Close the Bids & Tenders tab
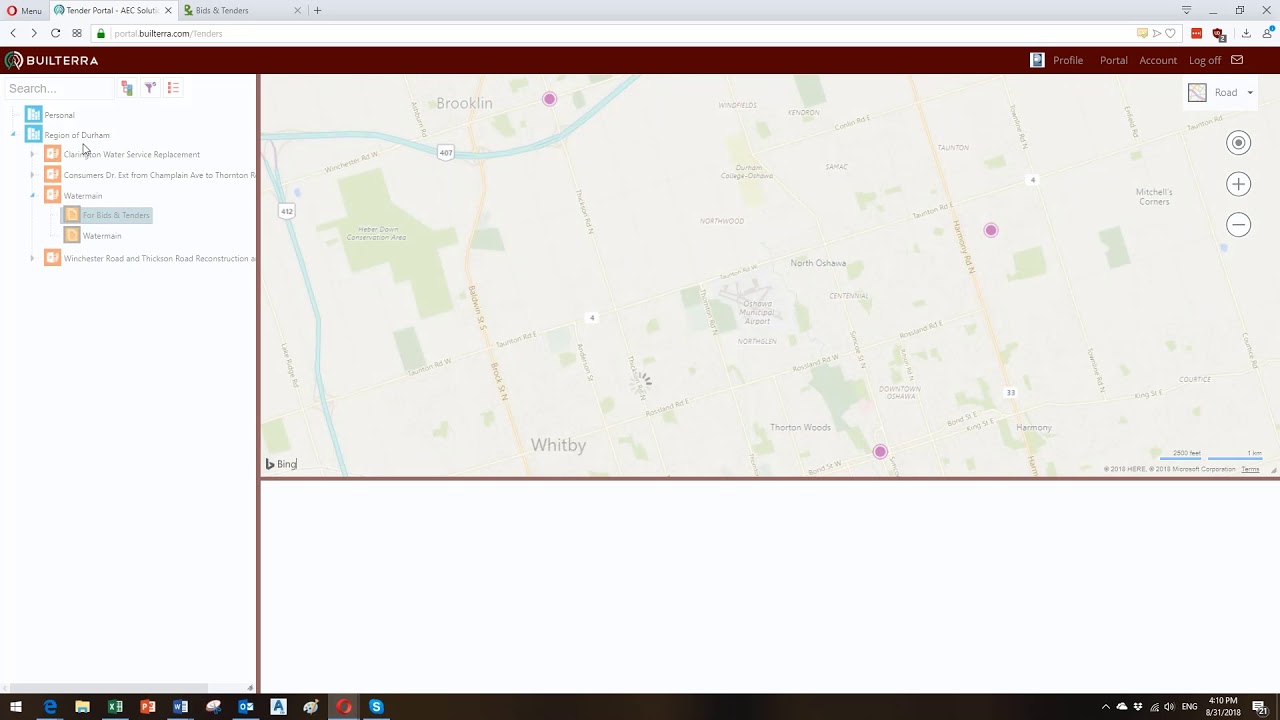Image resolution: width=1280 pixels, height=720 pixels. point(298,10)
